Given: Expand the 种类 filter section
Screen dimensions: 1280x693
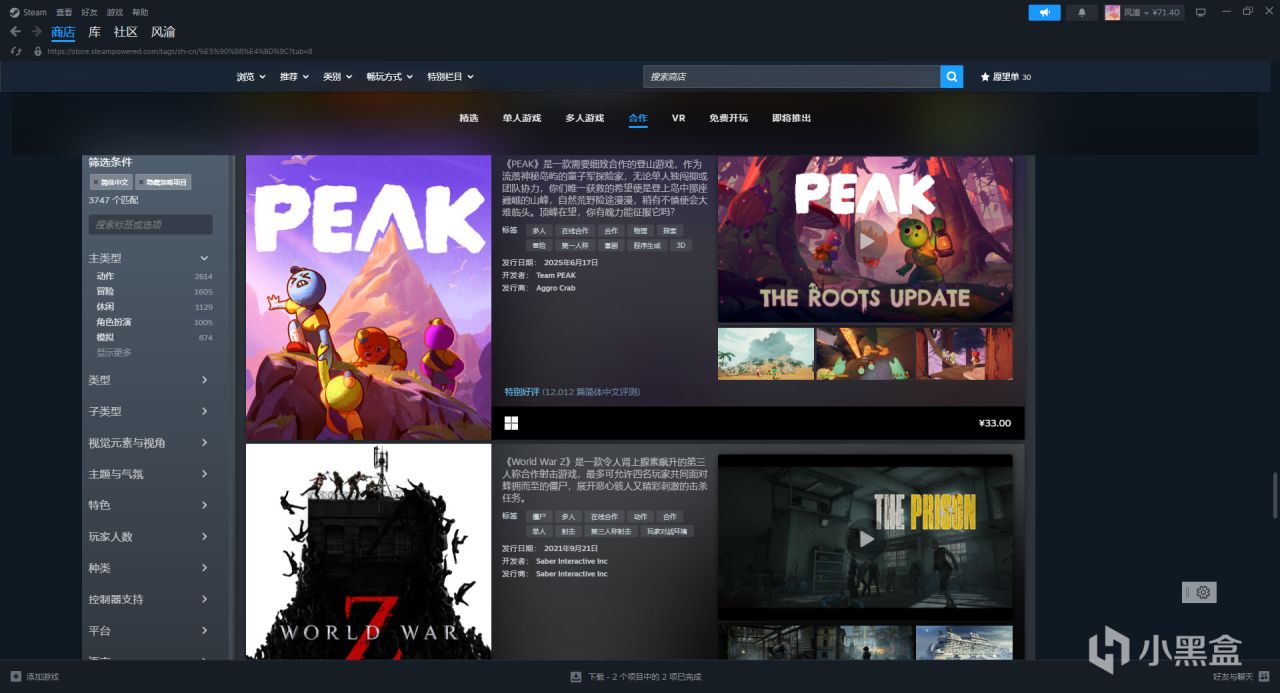Looking at the screenshot, I should tap(150, 568).
